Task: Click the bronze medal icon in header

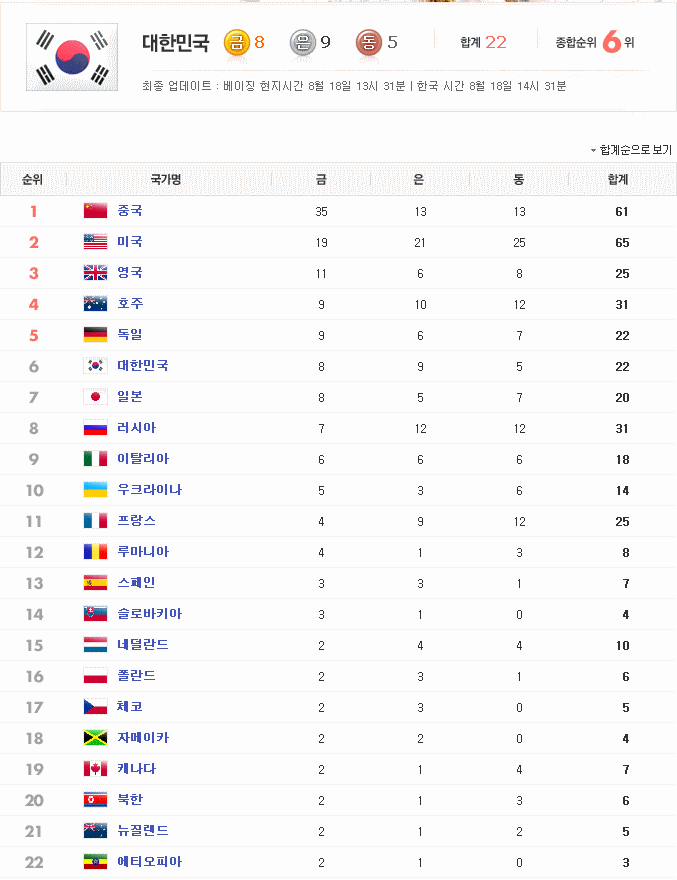Action: 369,43
